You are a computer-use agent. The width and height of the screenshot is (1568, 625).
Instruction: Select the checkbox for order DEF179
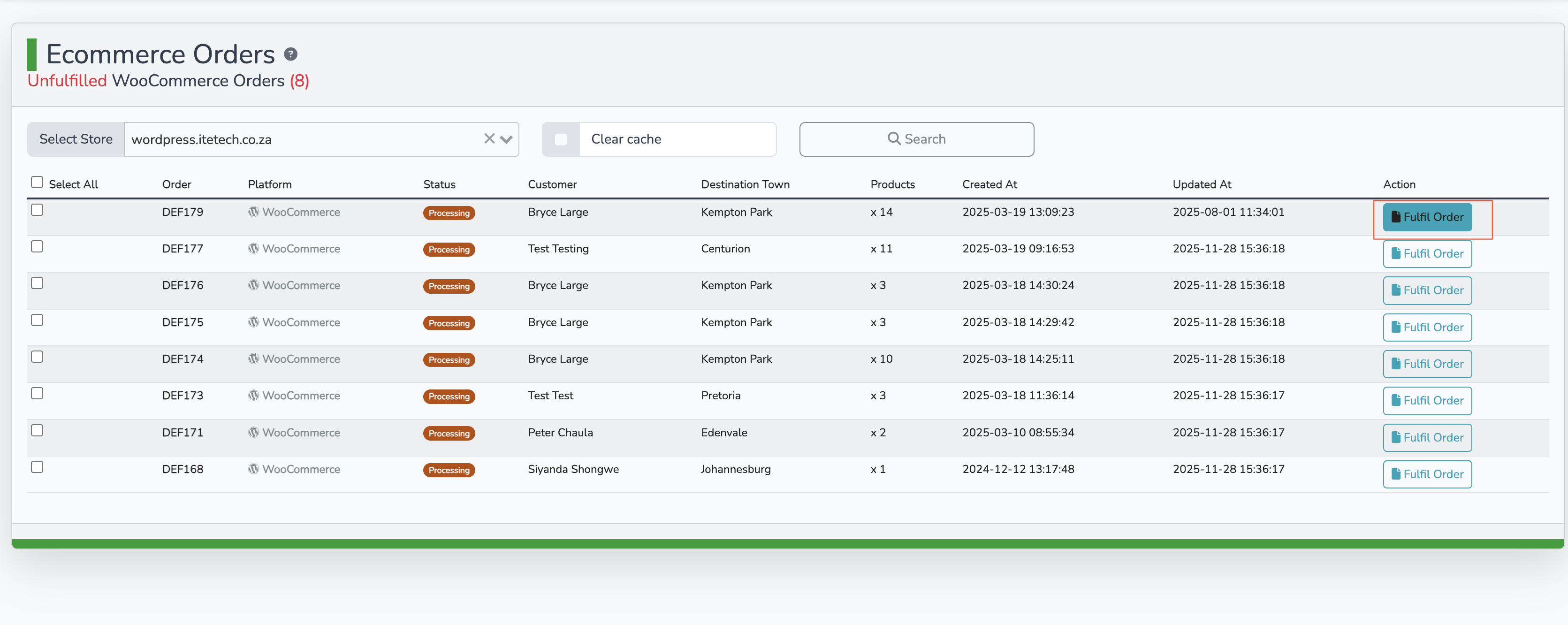click(x=37, y=210)
